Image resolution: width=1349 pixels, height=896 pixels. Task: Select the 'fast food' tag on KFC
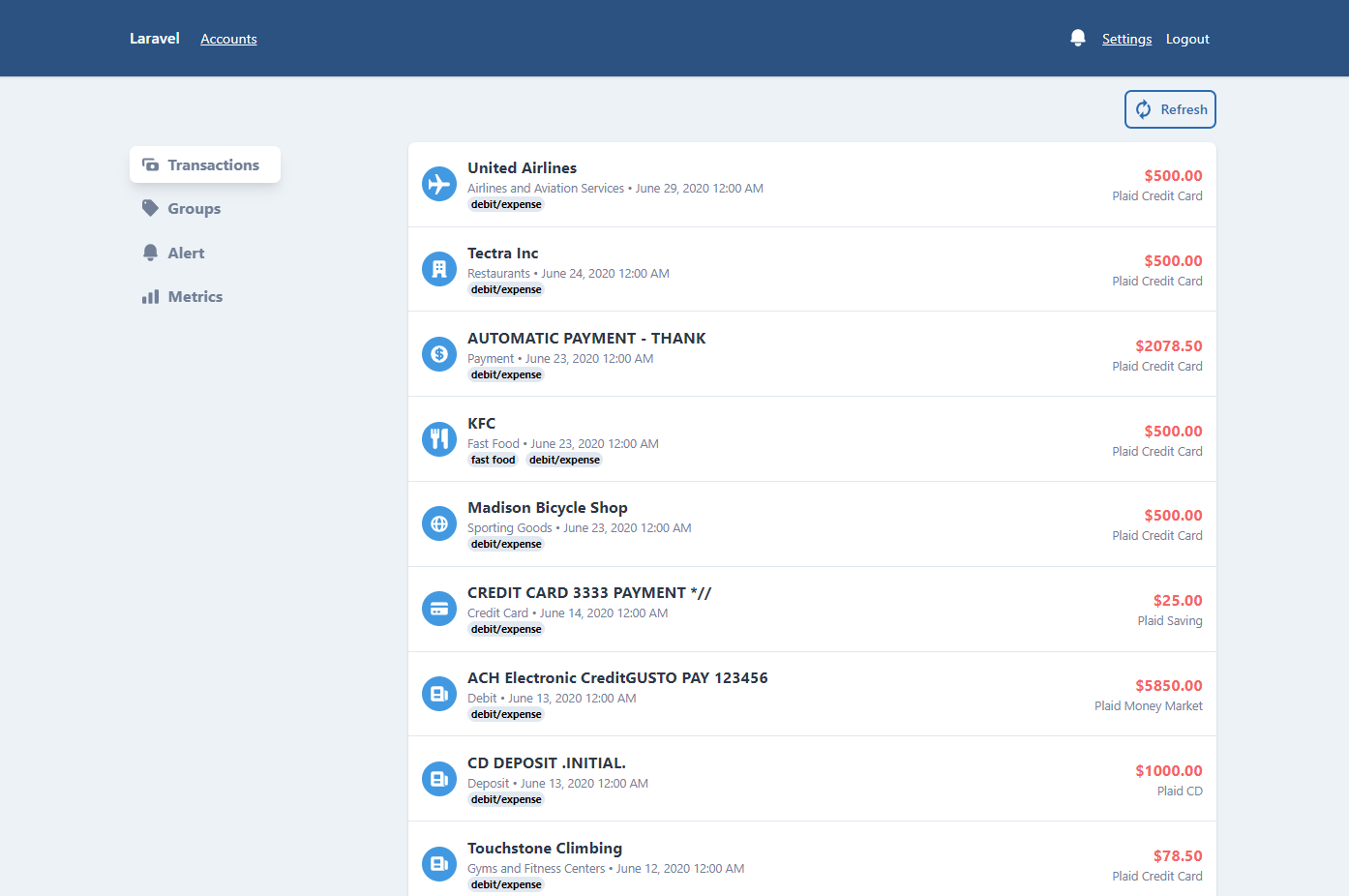click(x=493, y=461)
